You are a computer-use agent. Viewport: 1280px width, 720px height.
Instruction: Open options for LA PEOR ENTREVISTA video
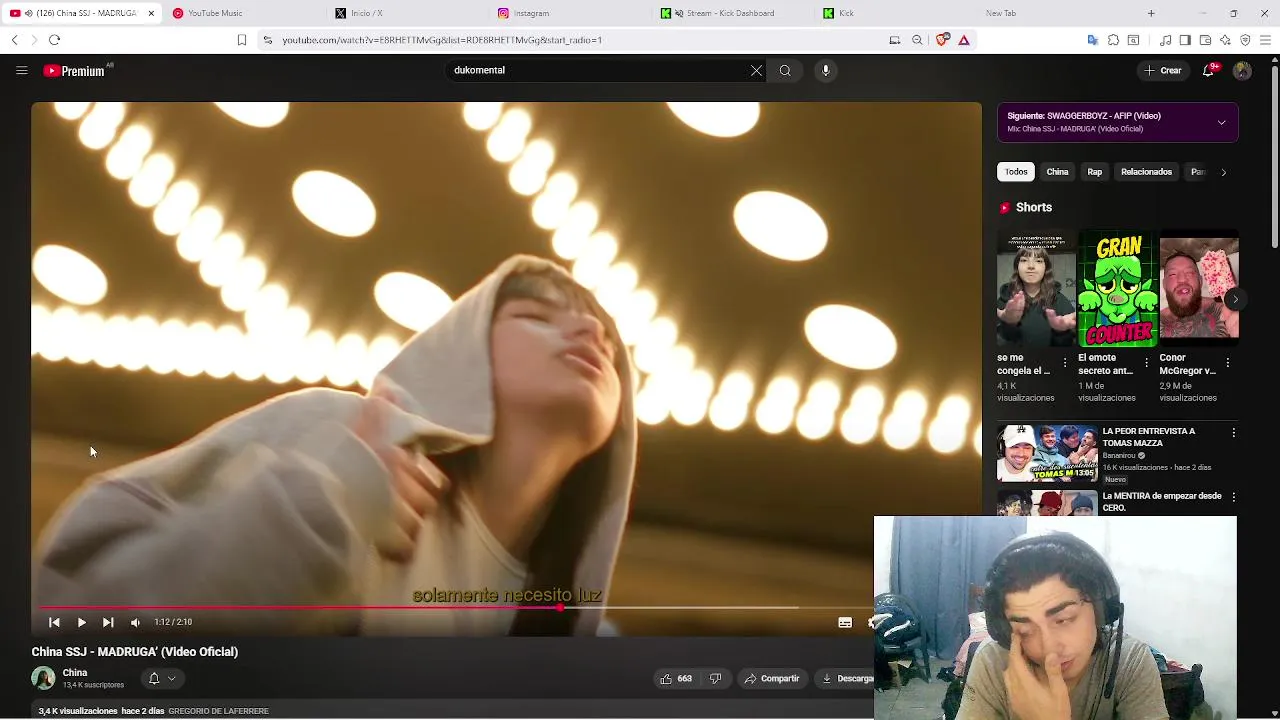click(1233, 432)
